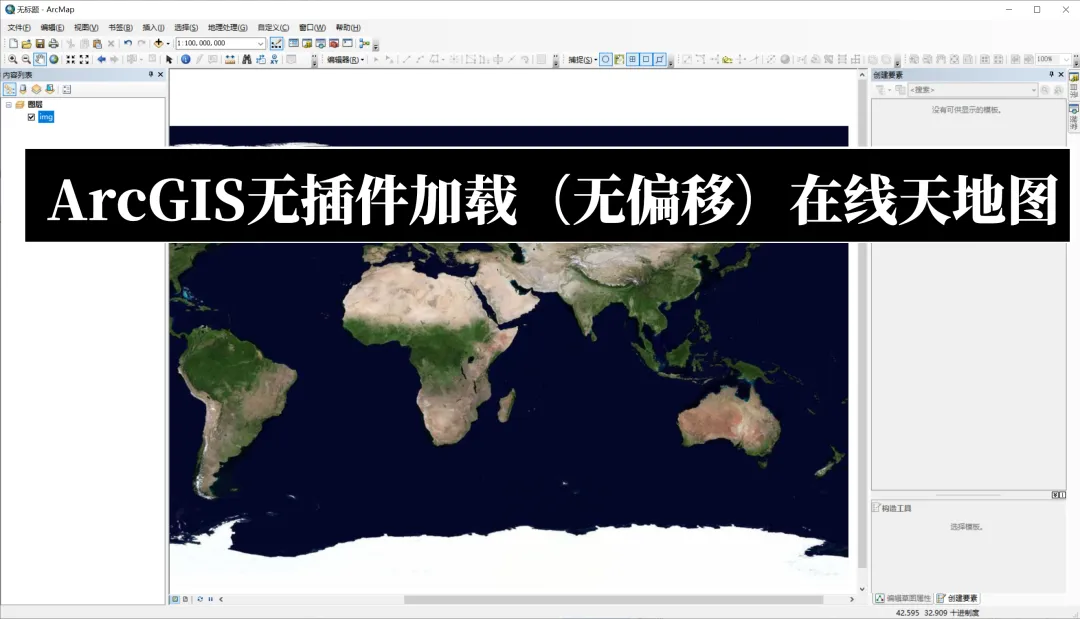Open the 编辑(E) menu

tap(52, 28)
